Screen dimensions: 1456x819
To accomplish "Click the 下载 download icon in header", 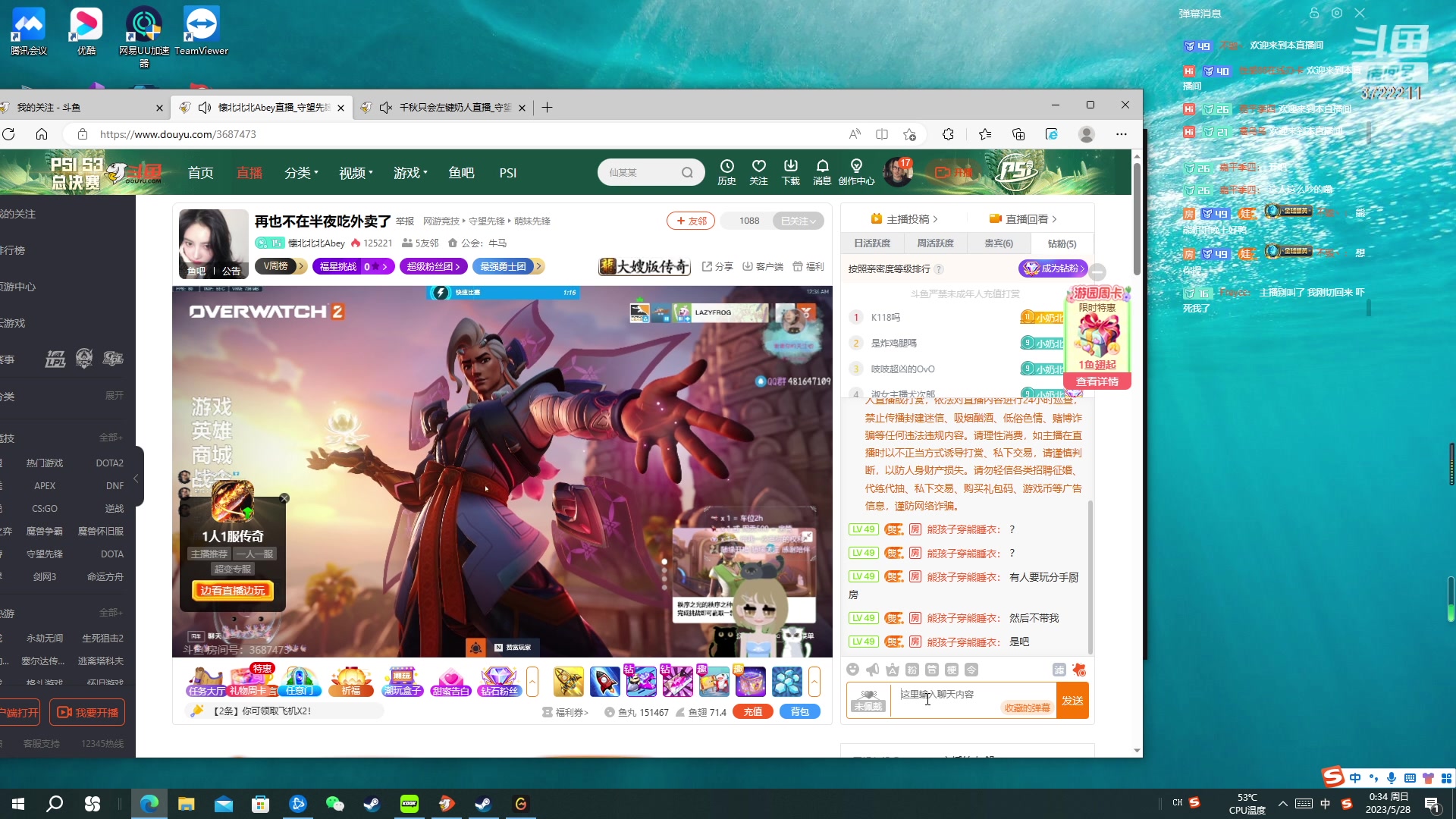I will (790, 172).
